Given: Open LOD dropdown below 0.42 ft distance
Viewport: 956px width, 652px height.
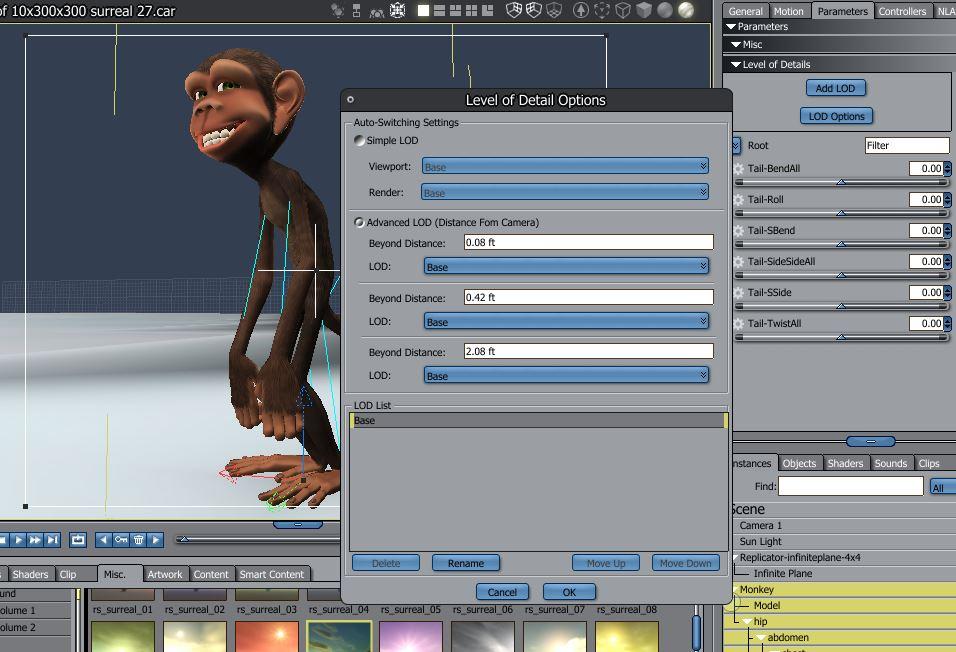Looking at the screenshot, I should point(566,321).
